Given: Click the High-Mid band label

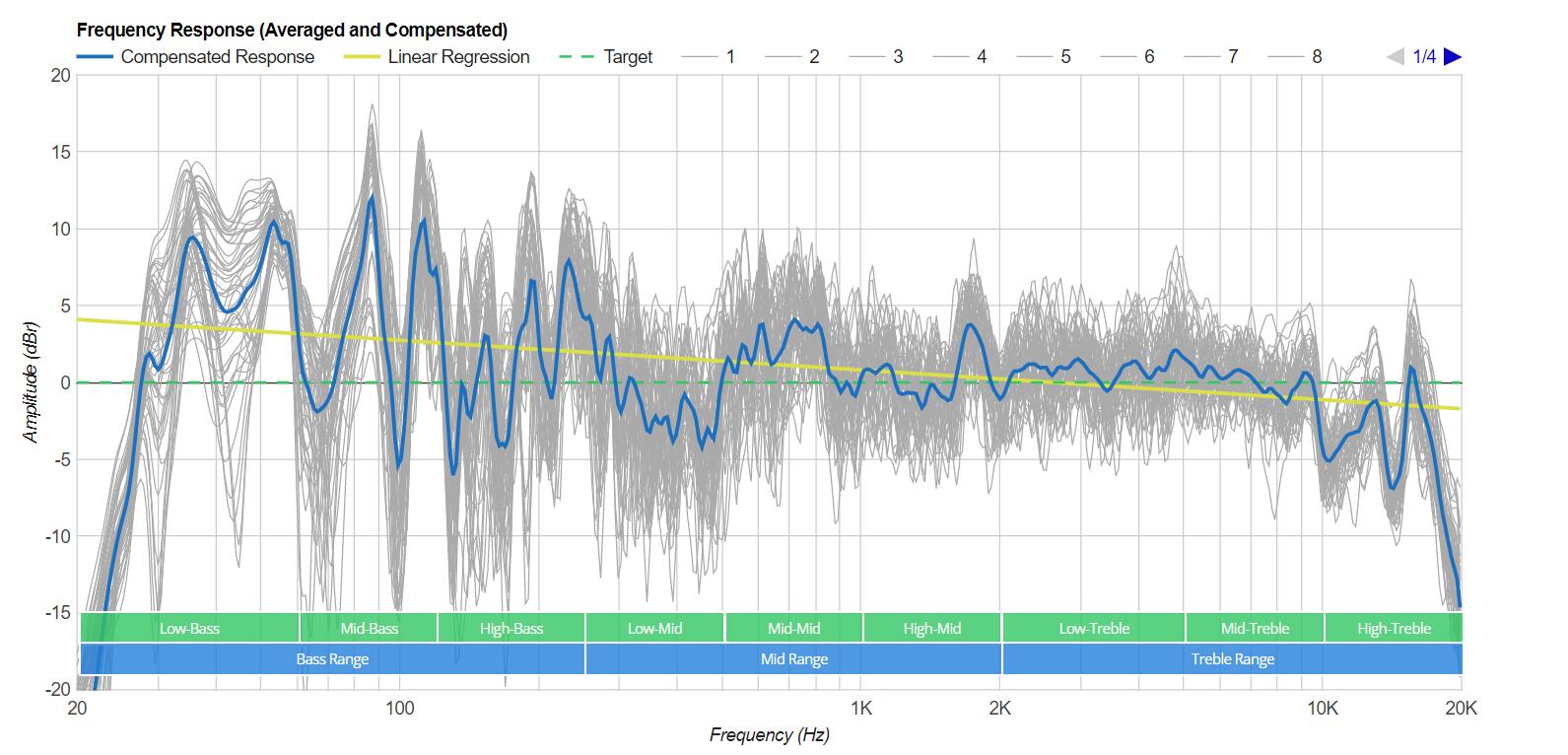Looking at the screenshot, I should (932, 628).
